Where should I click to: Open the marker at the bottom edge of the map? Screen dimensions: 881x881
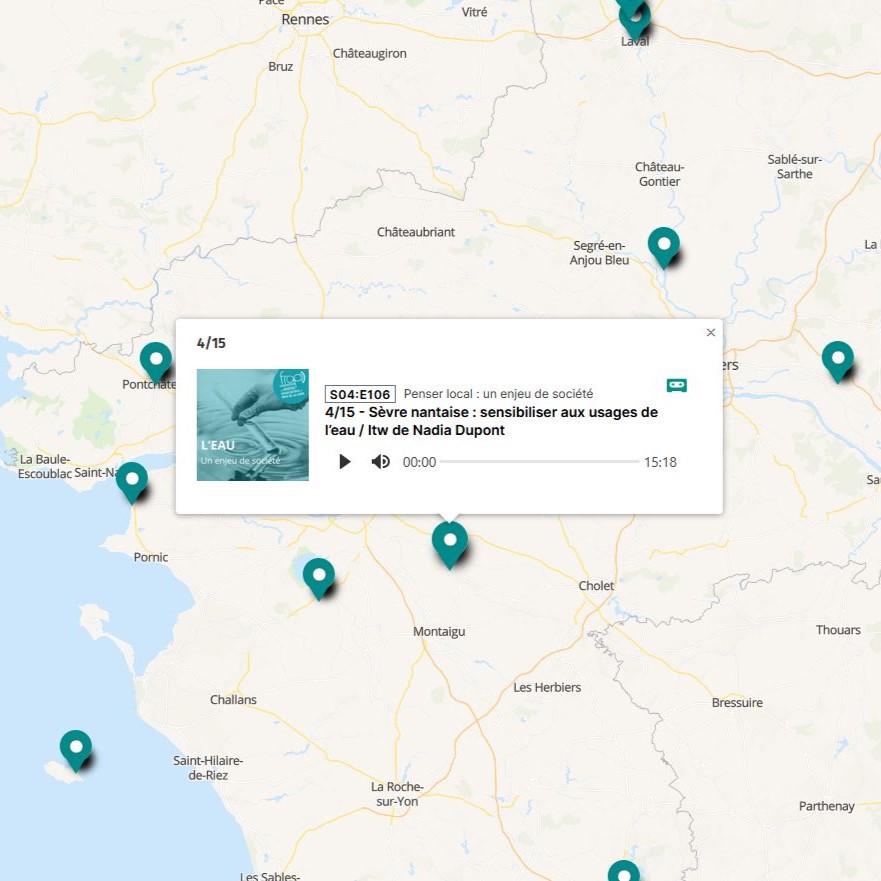click(623, 872)
